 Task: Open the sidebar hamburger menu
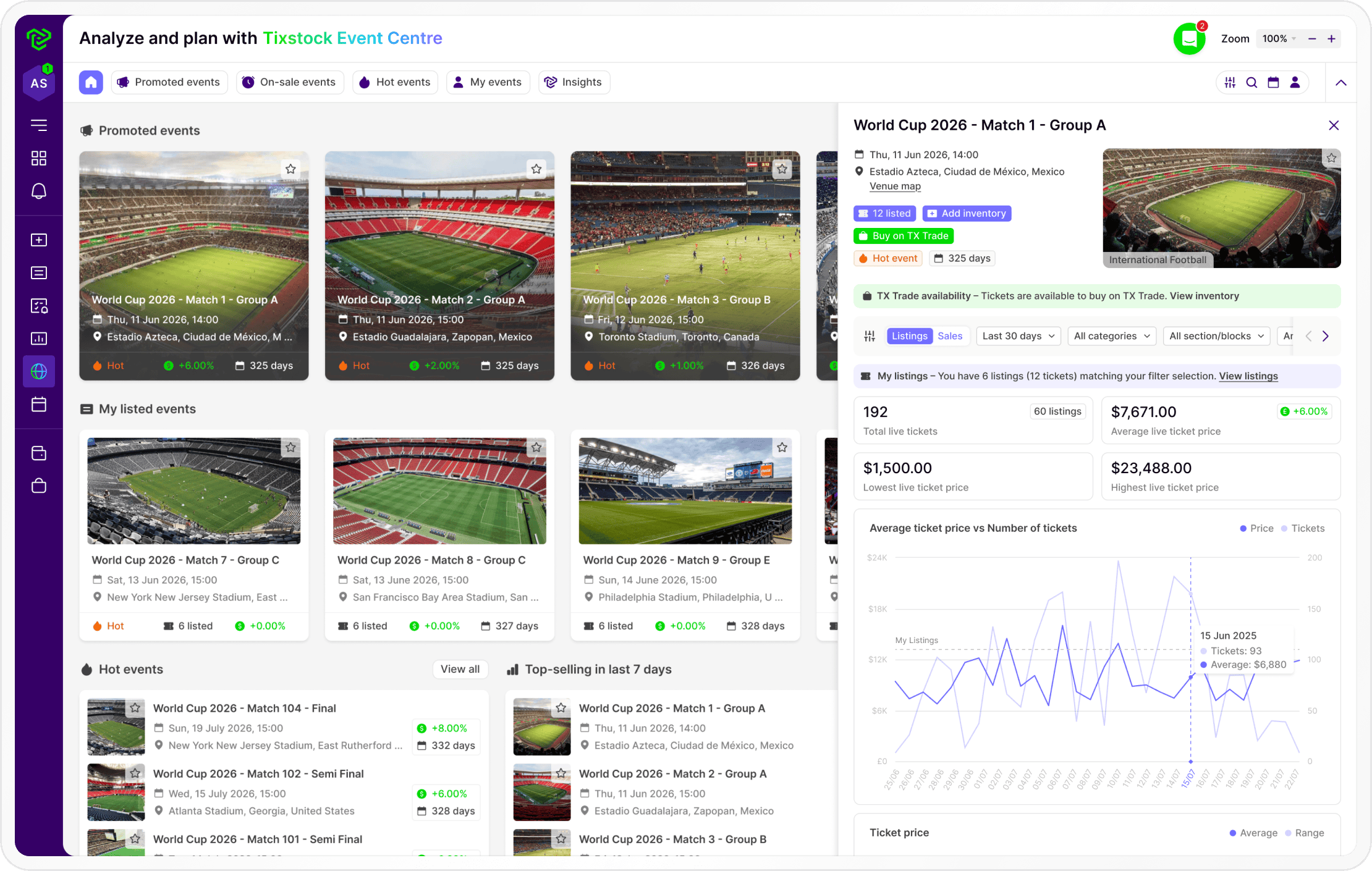(39, 125)
